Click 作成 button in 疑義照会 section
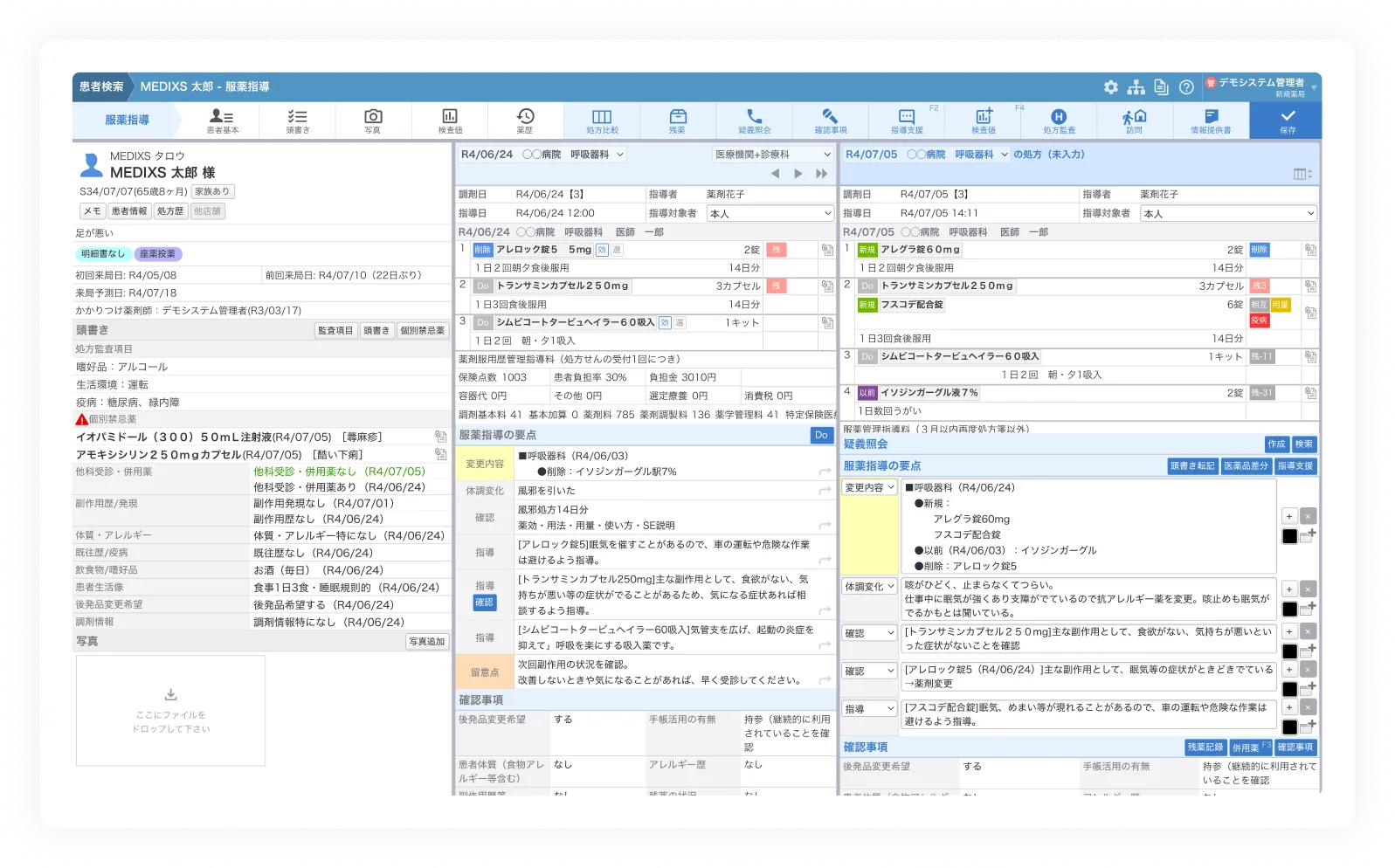 [1276, 444]
